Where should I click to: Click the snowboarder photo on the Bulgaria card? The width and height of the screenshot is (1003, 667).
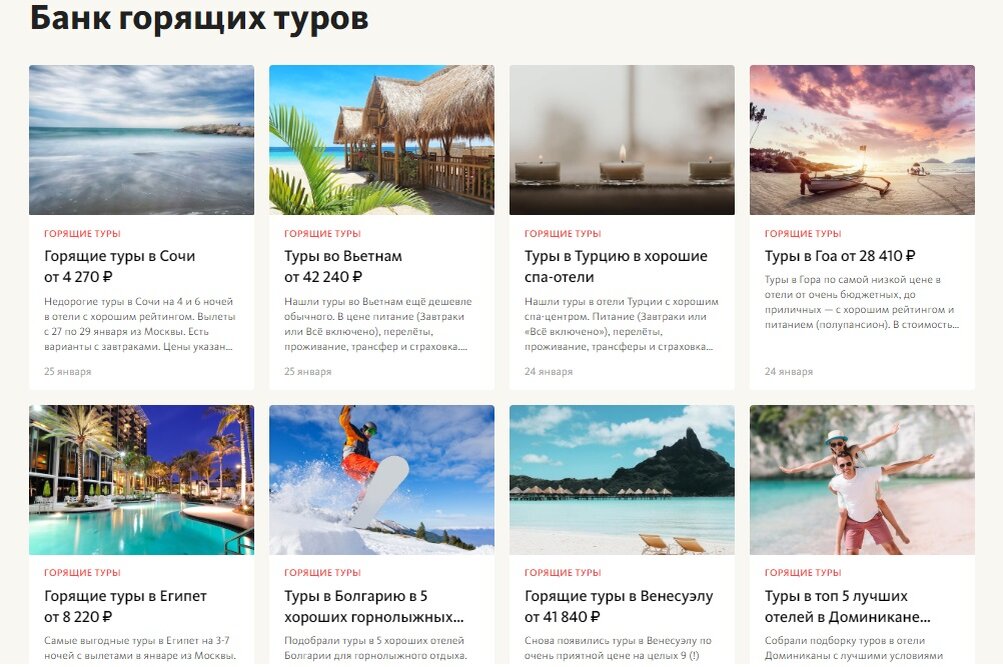point(380,479)
